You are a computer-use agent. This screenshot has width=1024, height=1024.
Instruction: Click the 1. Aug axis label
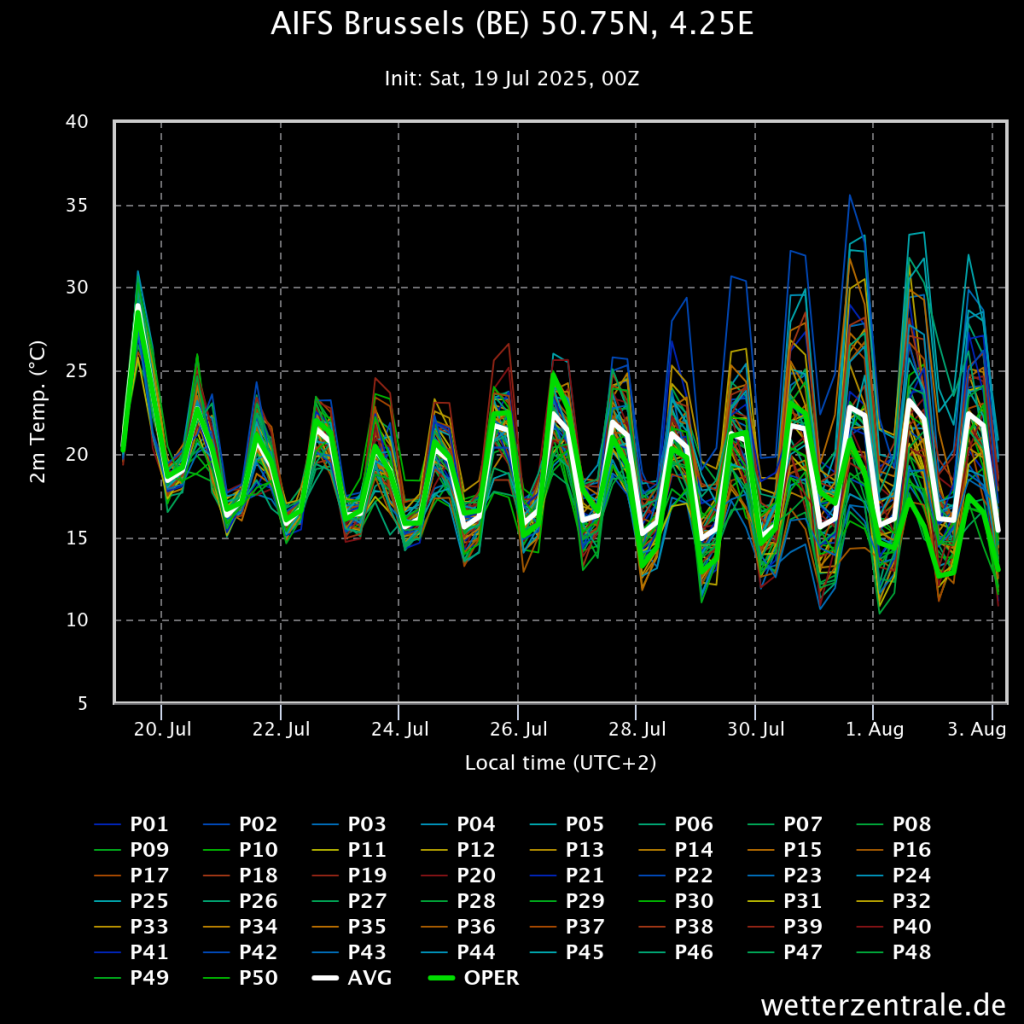click(874, 729)
